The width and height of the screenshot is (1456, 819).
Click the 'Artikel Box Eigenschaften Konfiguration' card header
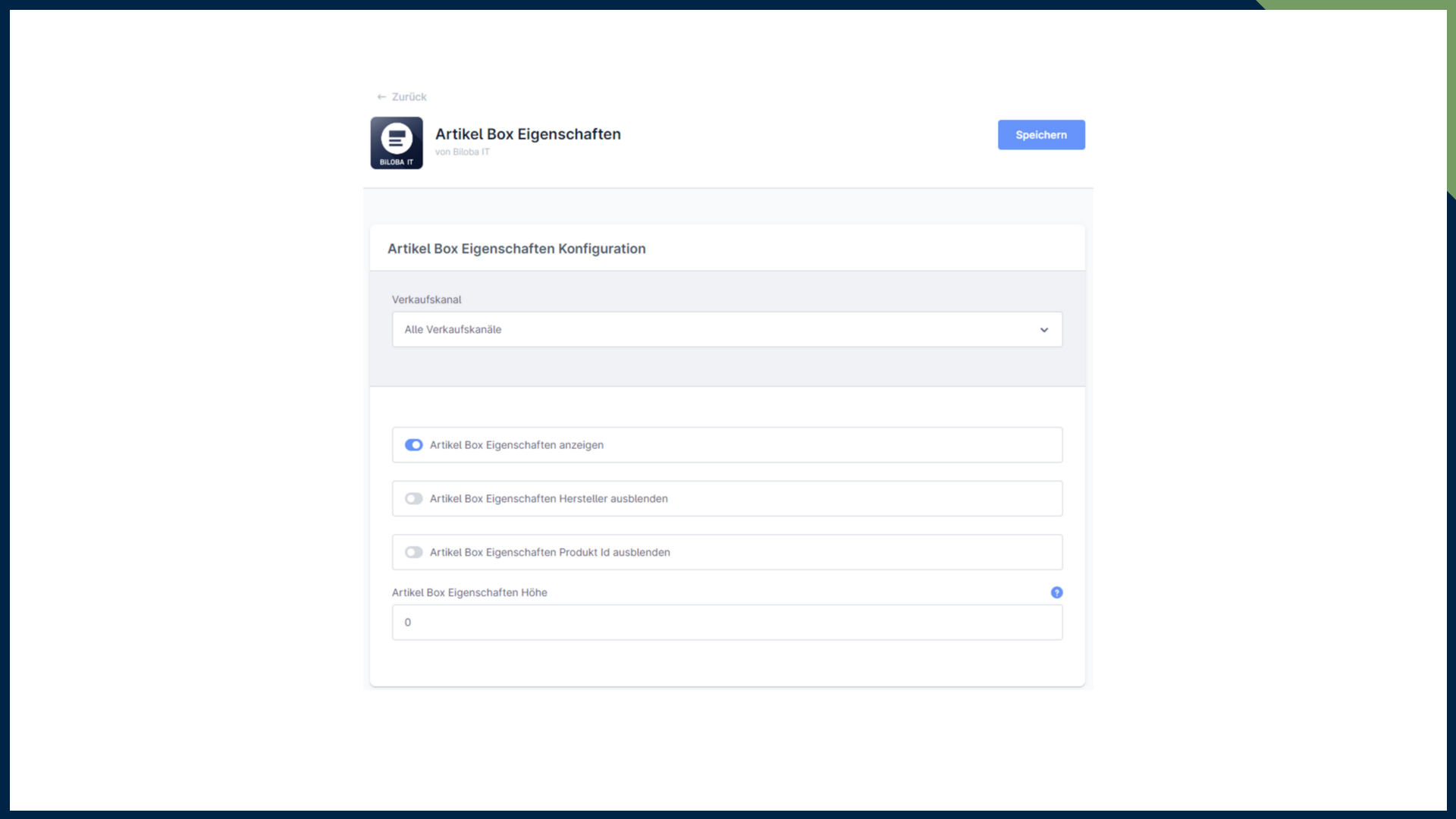[x=516, y=249]
